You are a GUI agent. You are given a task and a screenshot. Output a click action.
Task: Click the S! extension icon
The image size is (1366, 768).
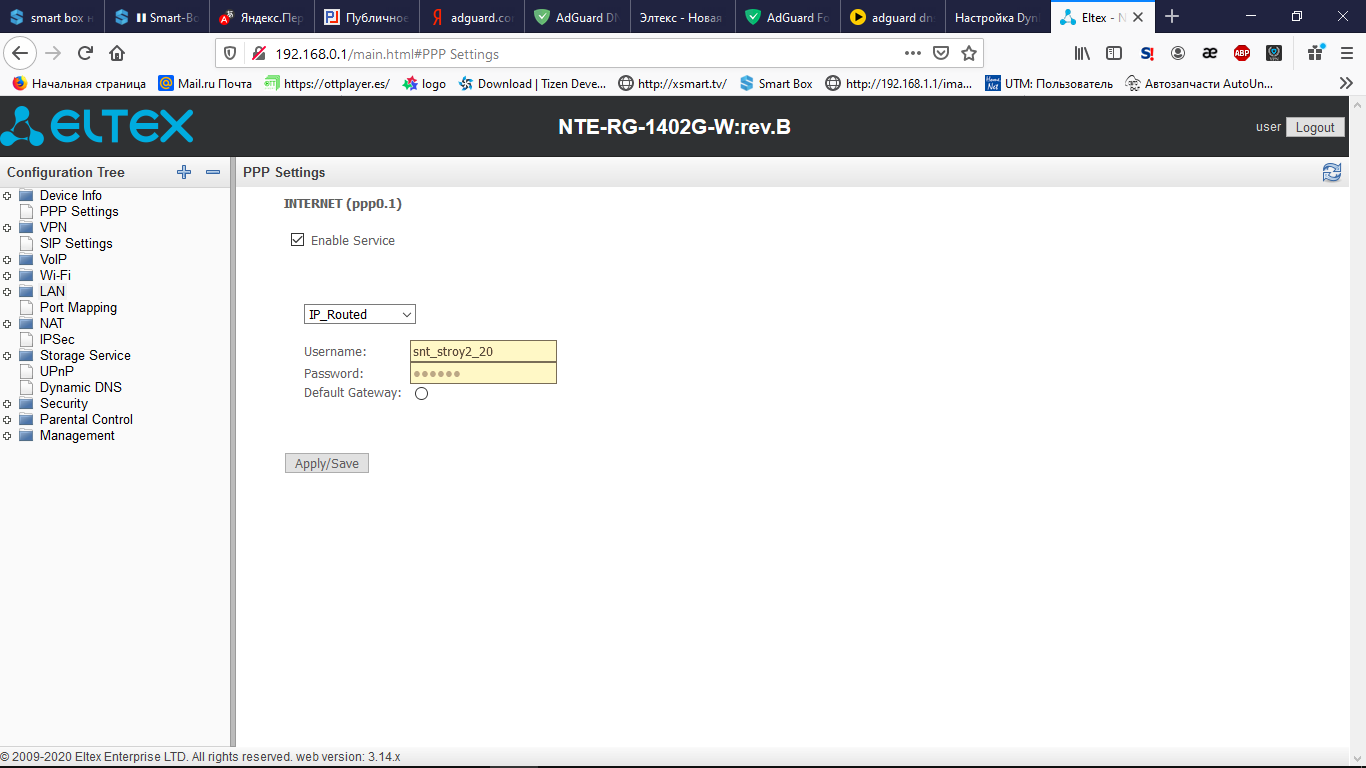(x=1147, y=53)
